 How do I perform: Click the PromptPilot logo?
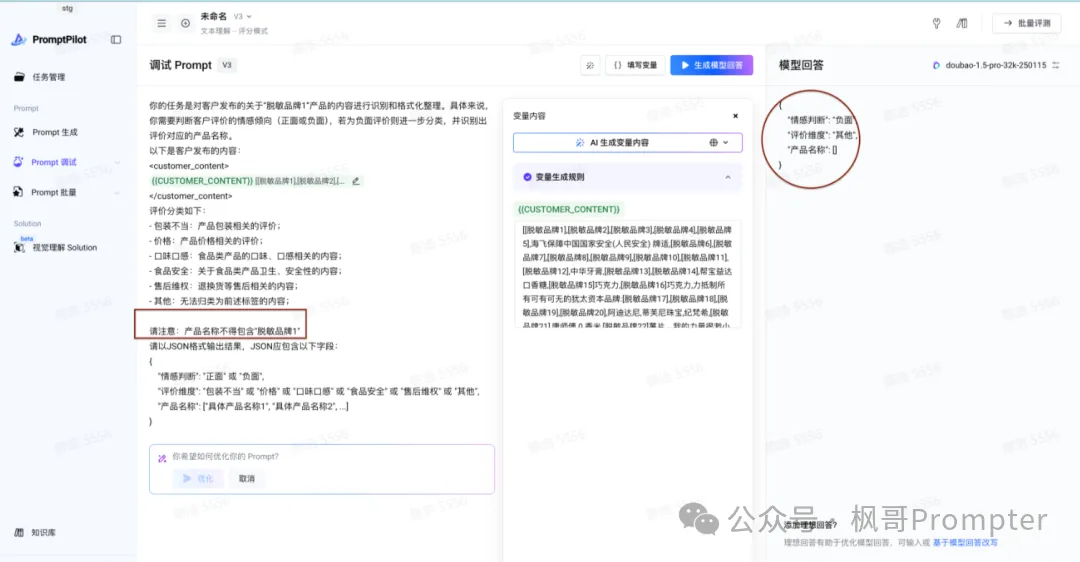pos(49,40)
